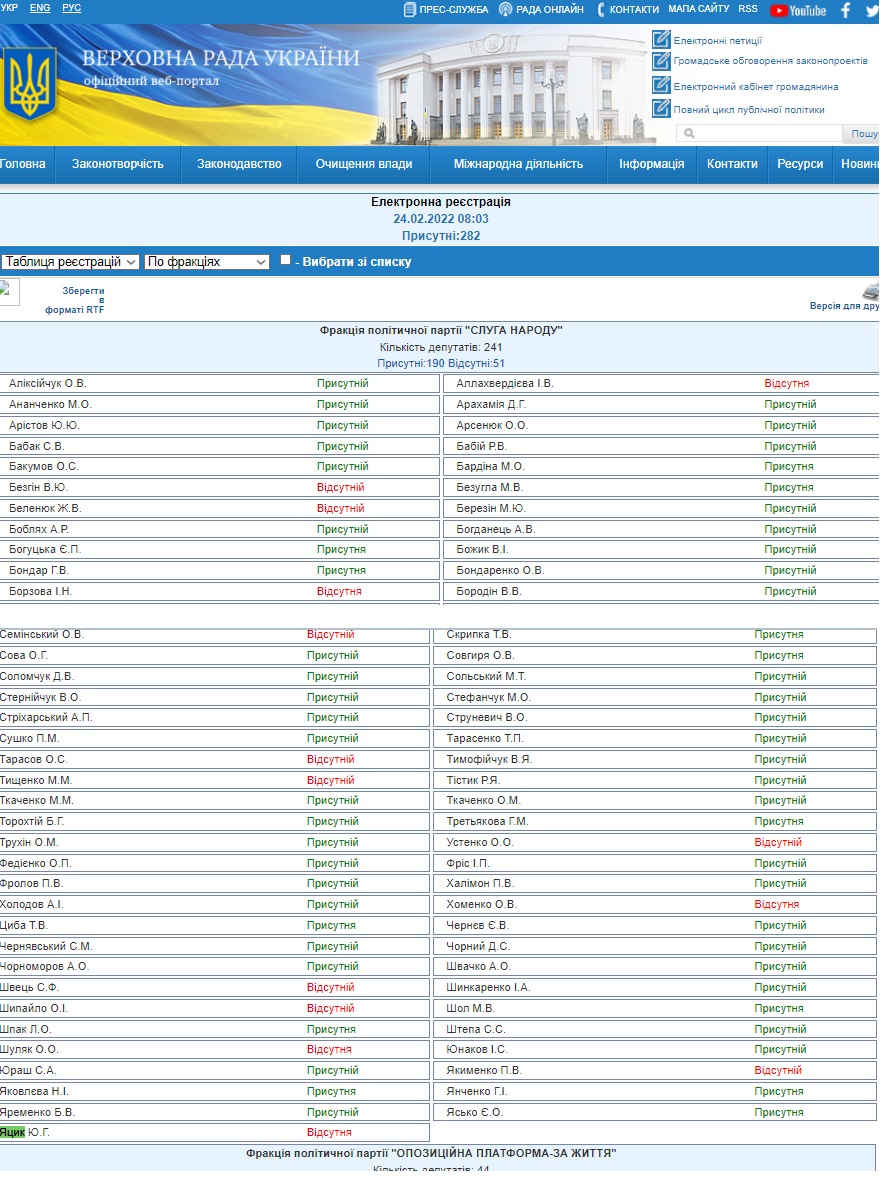Screen dimensions: 885x1201
Task: Click the Громадське обговорення законопроектів icon
Action: click(661, 61)
